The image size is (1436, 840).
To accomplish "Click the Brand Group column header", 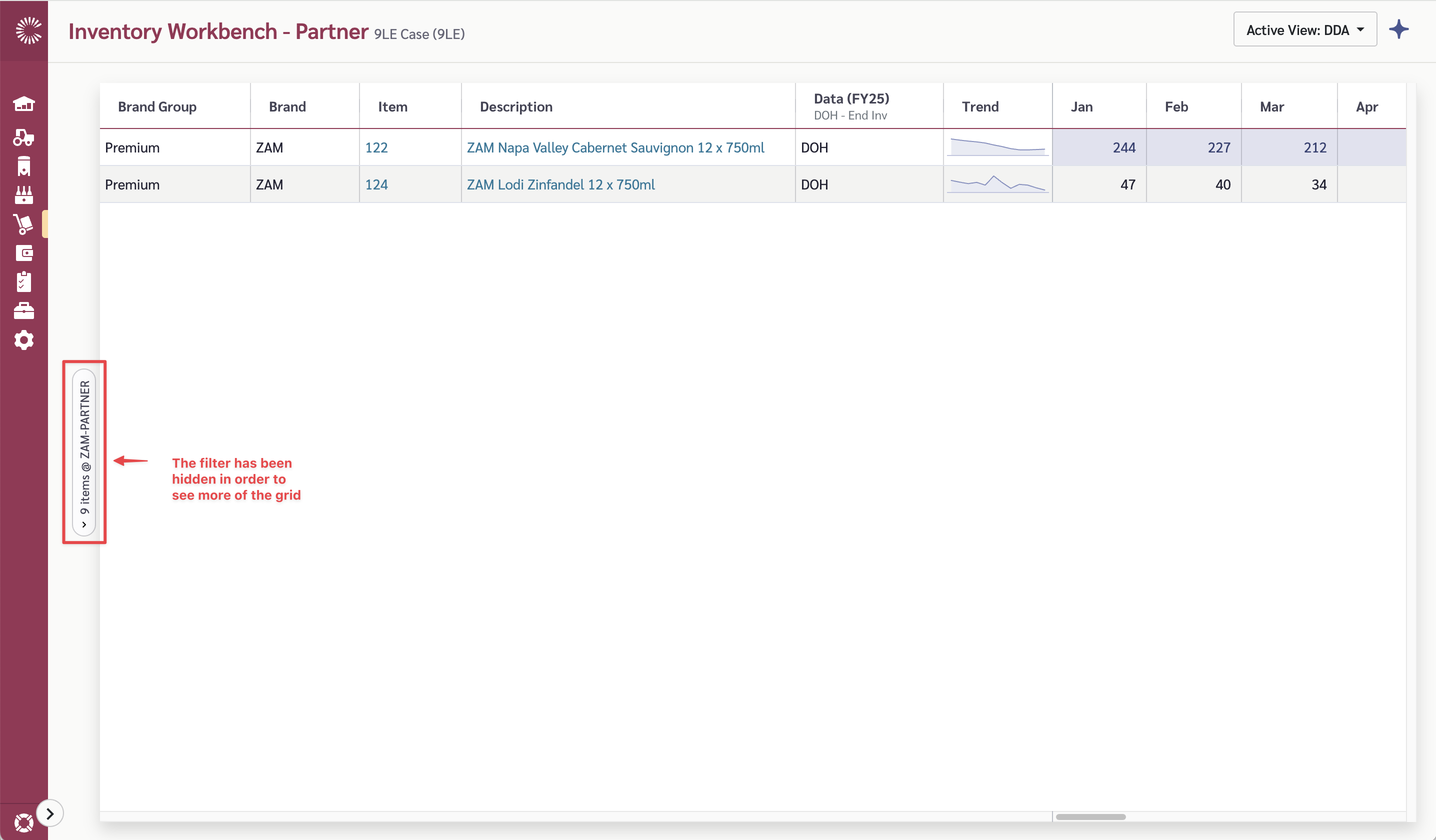I will click(x=157, y=106).
